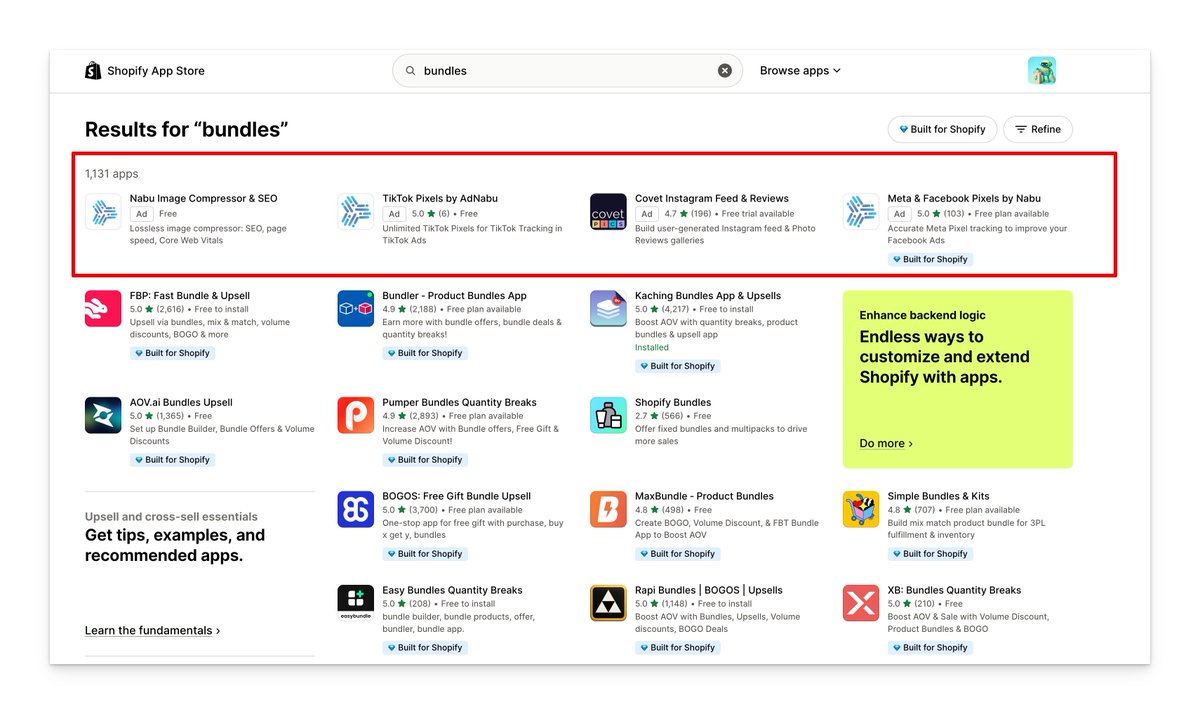Open Rapi Bundles | BOGOS | Upsells title
The image size is (1200, 714).
pos(709,590)
